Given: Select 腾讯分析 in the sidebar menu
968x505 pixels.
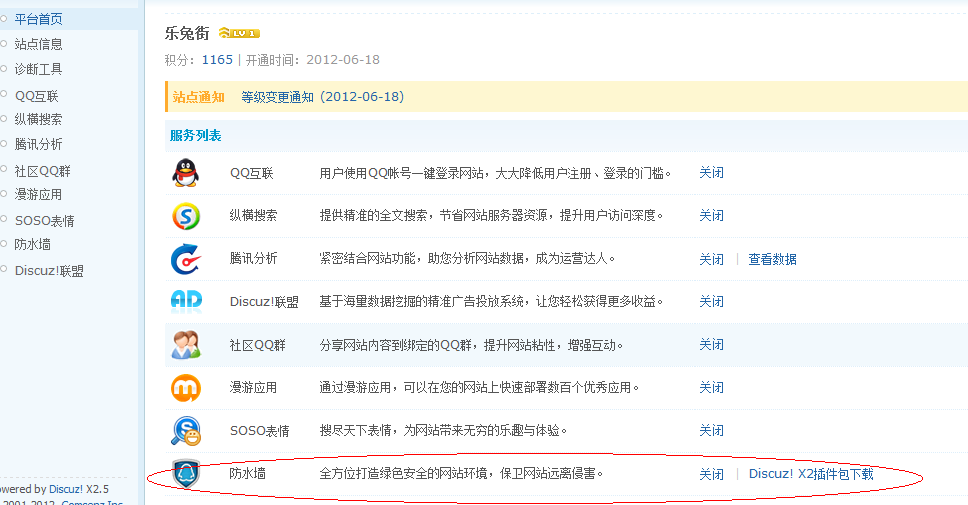Looking at the screenshot, I should 38,144.
